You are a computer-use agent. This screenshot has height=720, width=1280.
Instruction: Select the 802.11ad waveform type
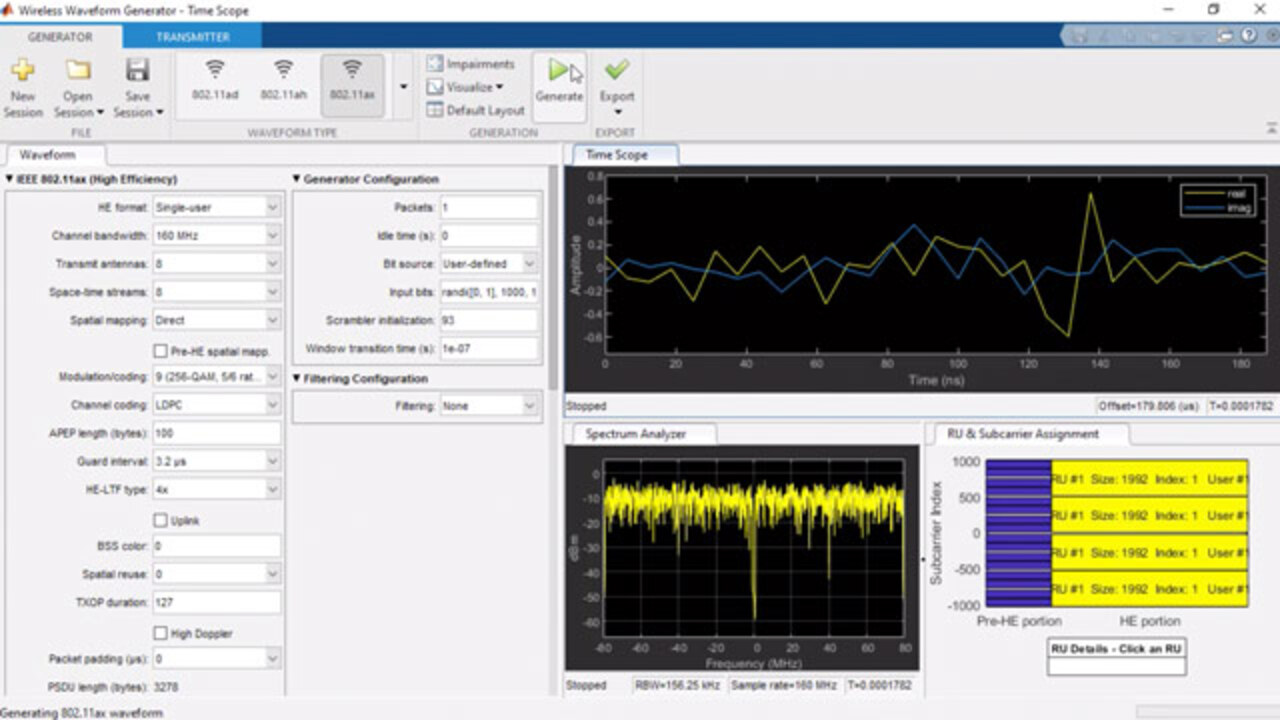click(215, 81)
